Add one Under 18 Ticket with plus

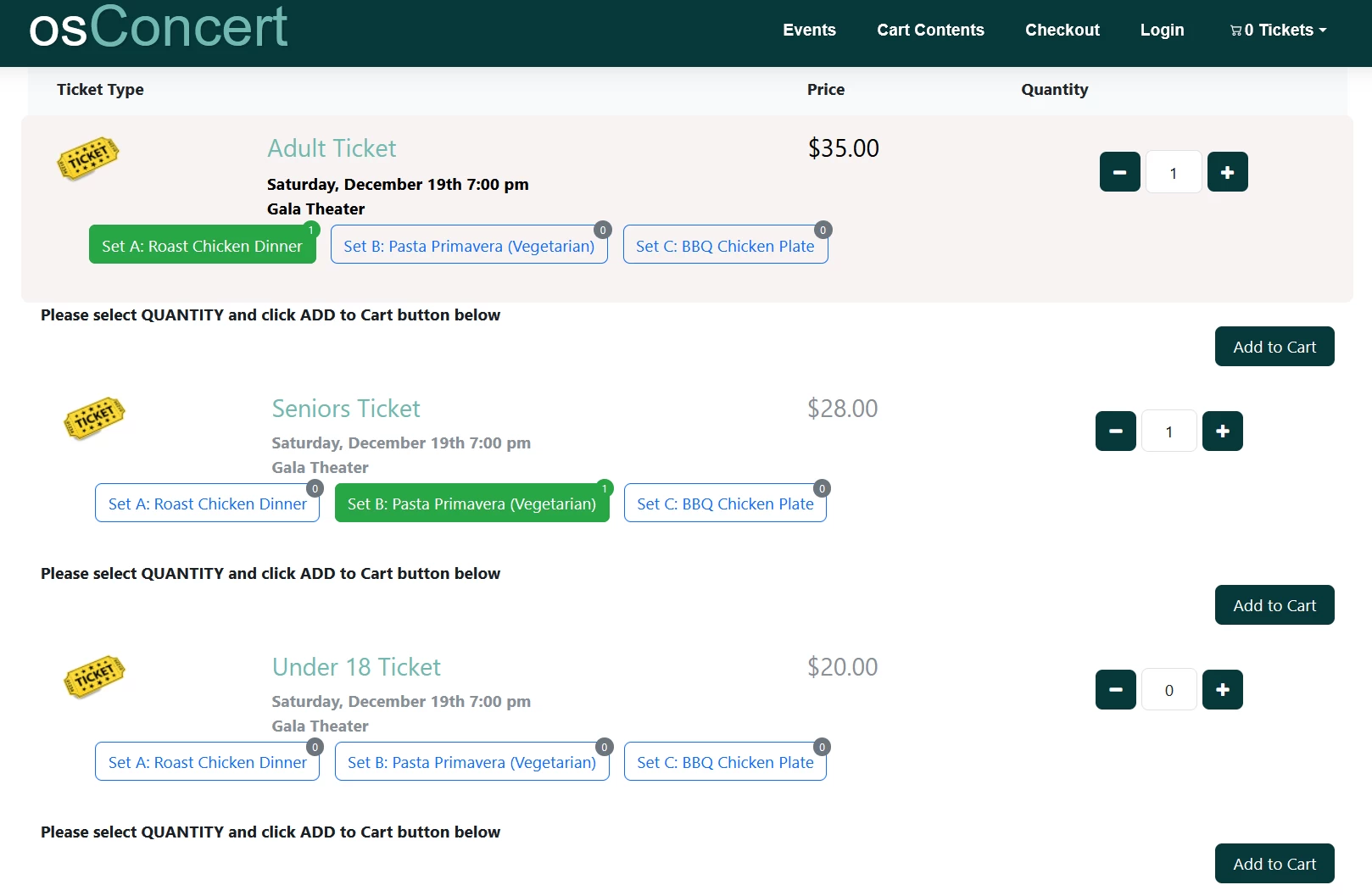click(1222, 690)
